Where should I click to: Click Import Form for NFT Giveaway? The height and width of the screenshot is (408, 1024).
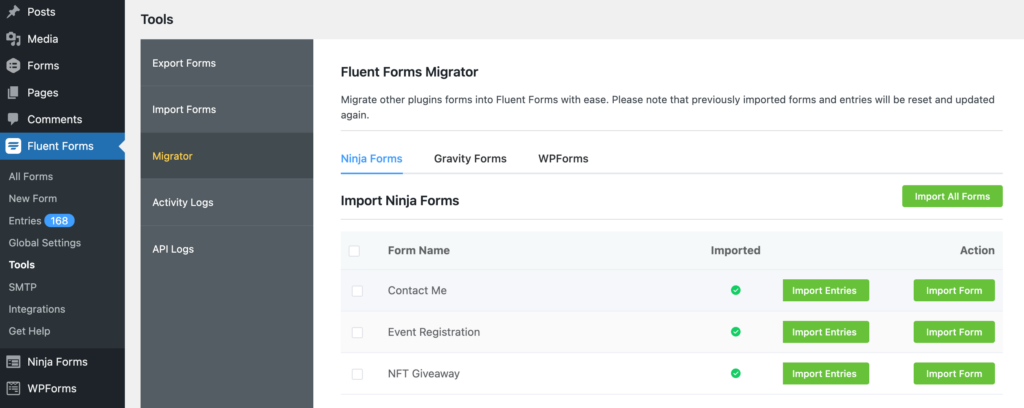pyautogui.click(x=953, y=374)
